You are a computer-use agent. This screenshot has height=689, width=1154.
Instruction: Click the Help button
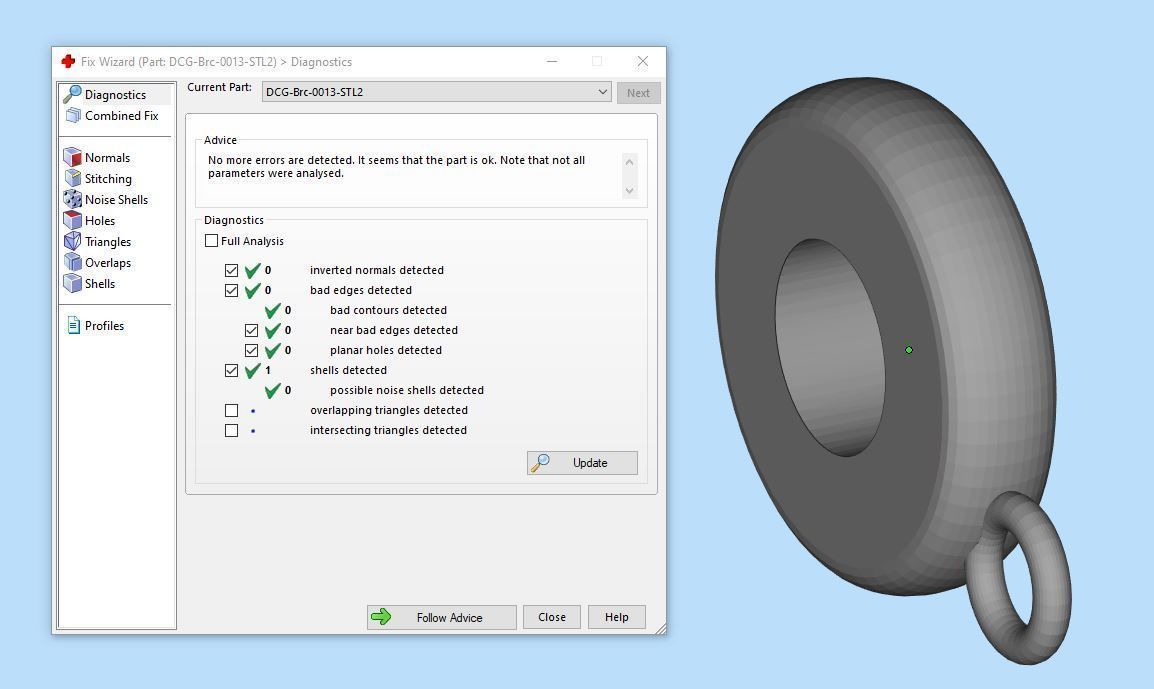pyautogui.click(x=617, y=617)
